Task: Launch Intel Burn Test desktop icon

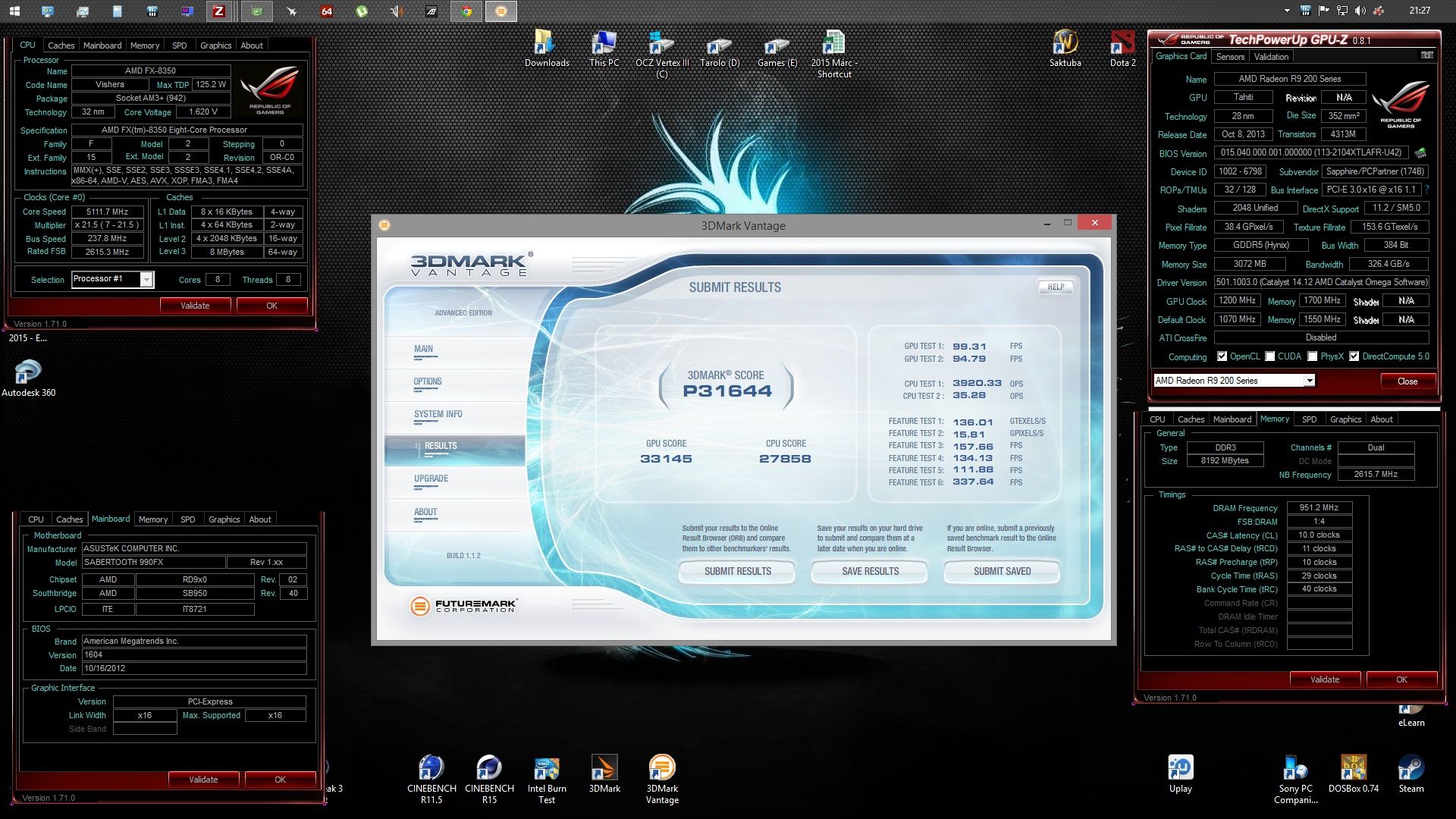Action: coord(547,779)
